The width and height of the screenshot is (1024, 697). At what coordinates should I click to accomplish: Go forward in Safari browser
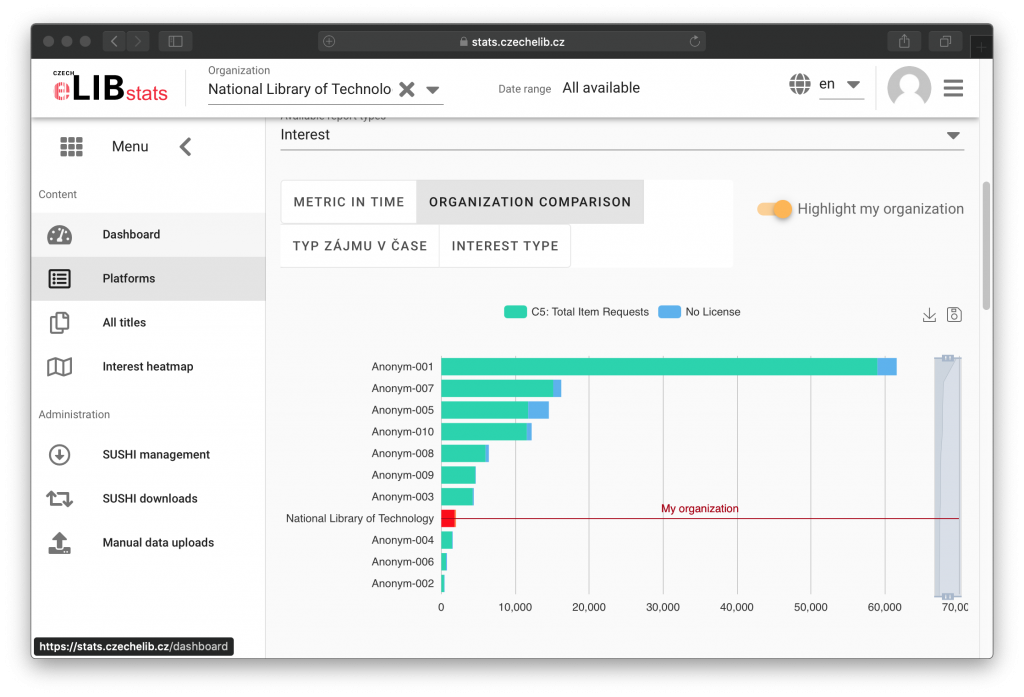coord(138,41)
